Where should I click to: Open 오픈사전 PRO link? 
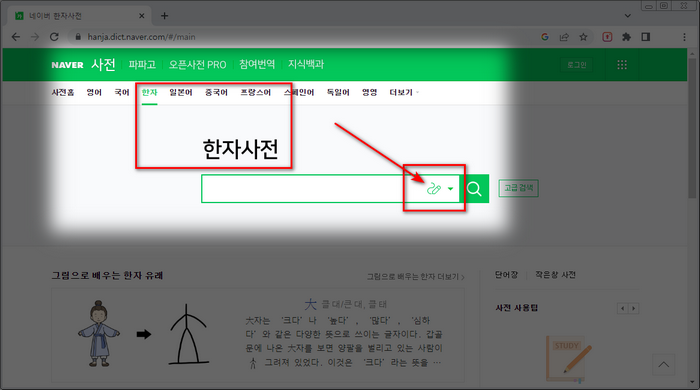click(197, 65)
